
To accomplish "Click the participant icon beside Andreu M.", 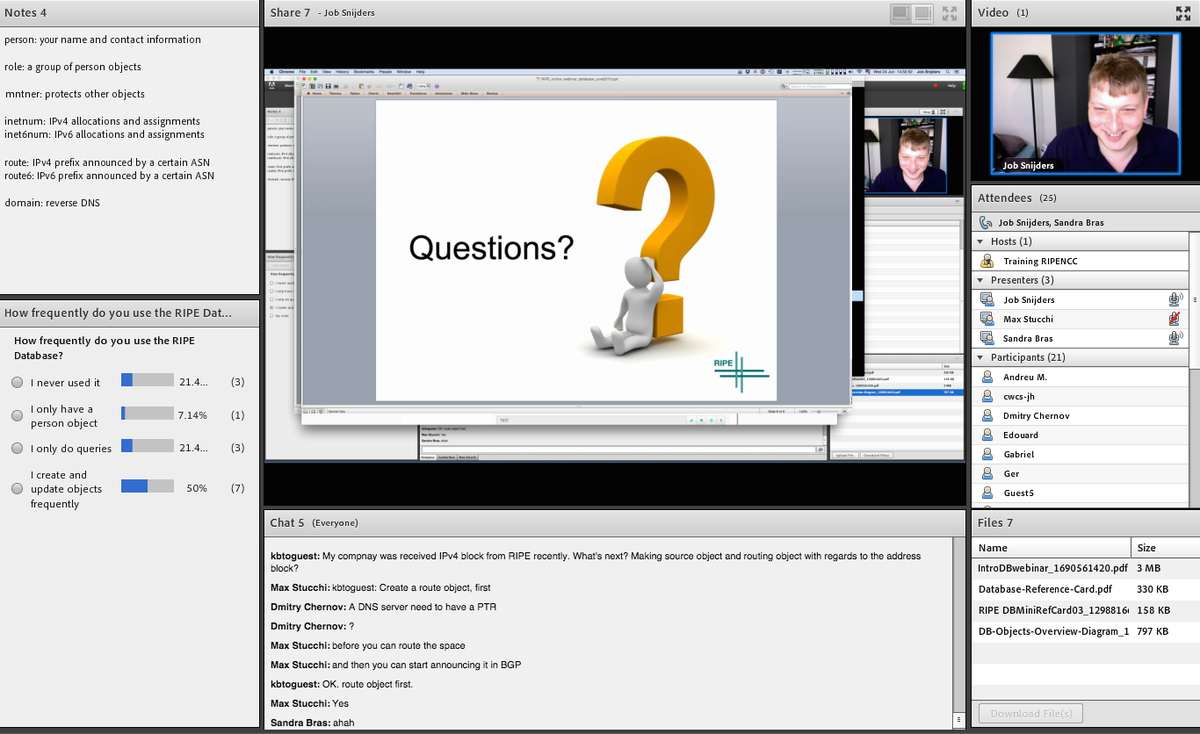I will [987, 377].
